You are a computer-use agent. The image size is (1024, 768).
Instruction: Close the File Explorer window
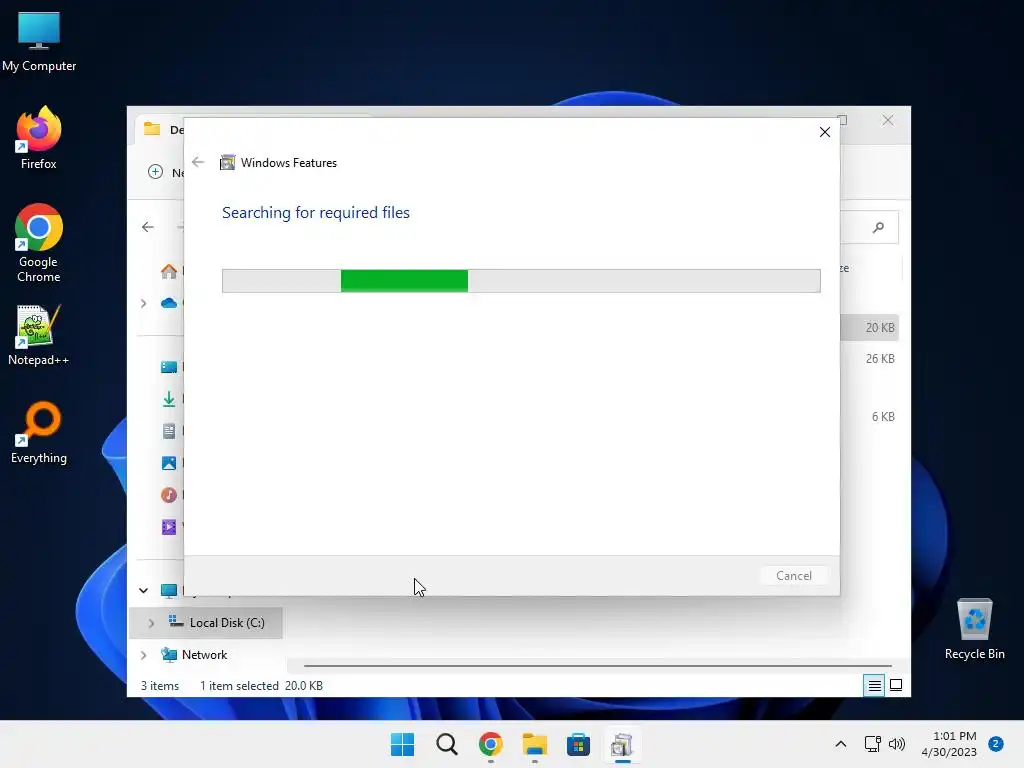point(888,120)
